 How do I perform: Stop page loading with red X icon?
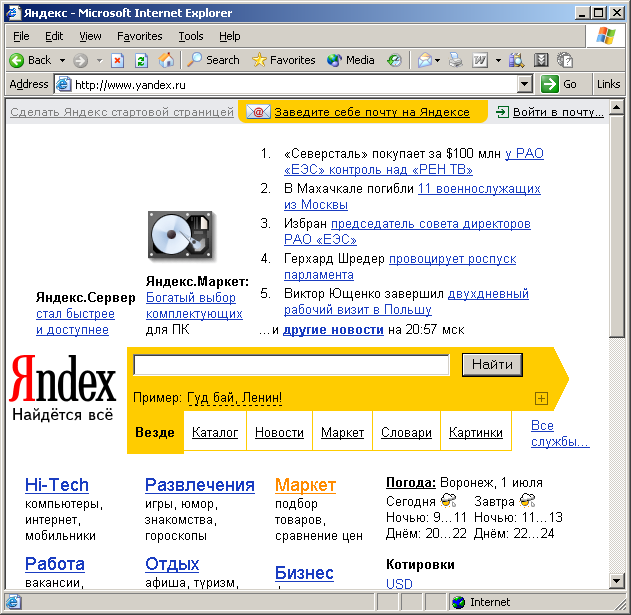[x=117, y=60]
